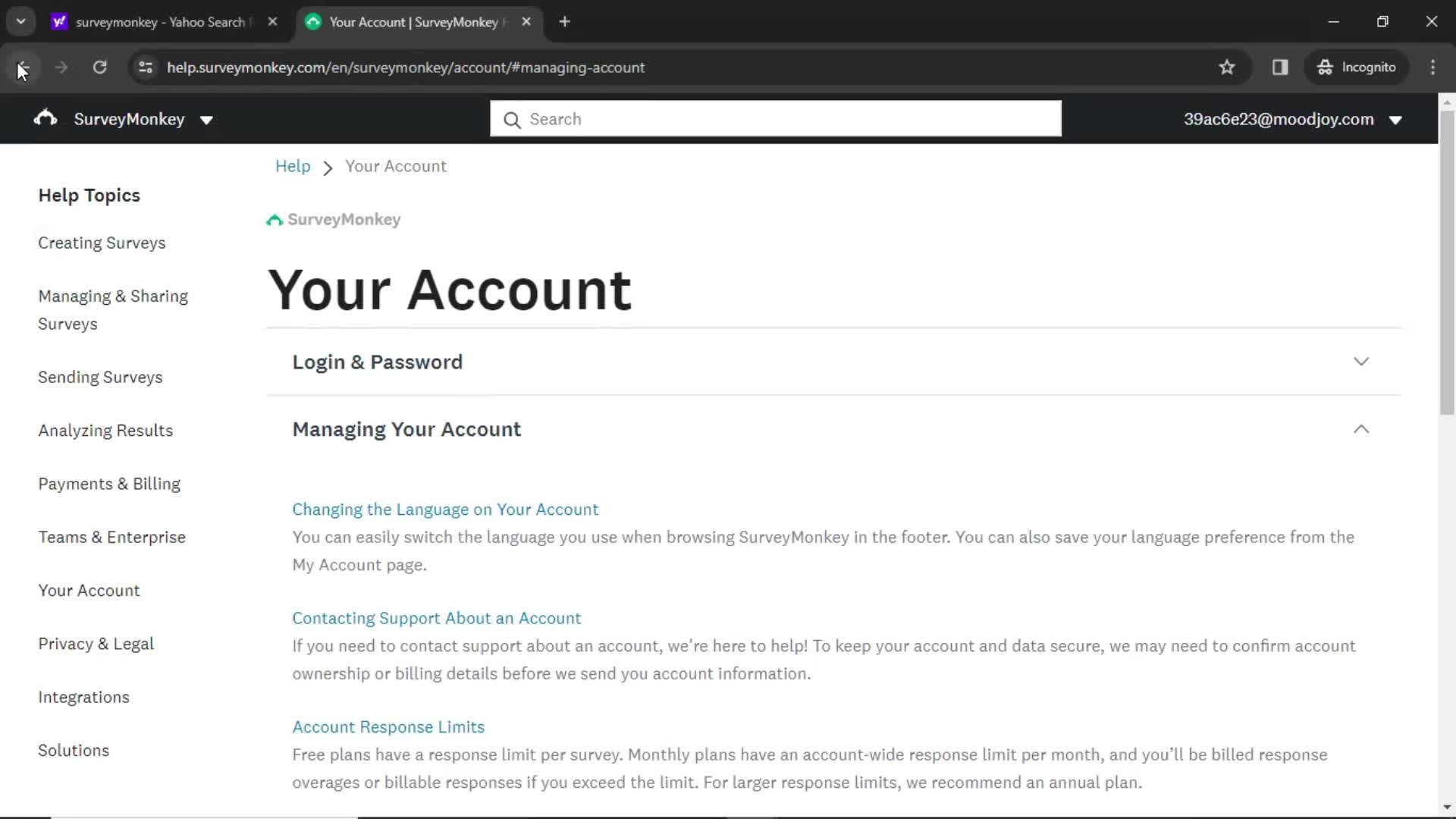Click the address bar URL
Screen dimensions: 1456x819
pos(406,67)
